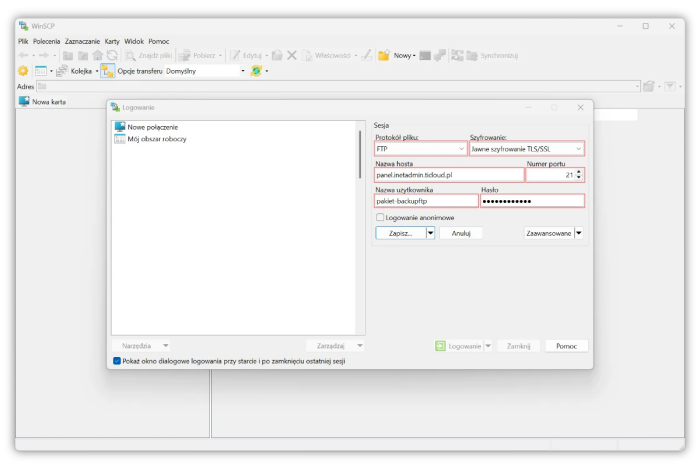The width and height of the screenshot is (700, 469).
Task: Click the Hasło password field
Action: [532, 201]
